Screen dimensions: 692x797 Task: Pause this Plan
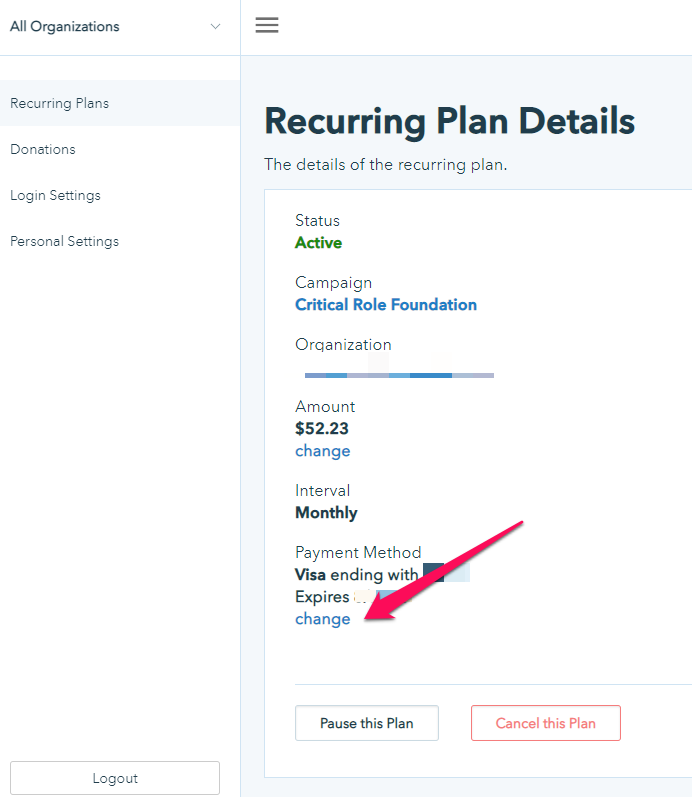(367, 723)
